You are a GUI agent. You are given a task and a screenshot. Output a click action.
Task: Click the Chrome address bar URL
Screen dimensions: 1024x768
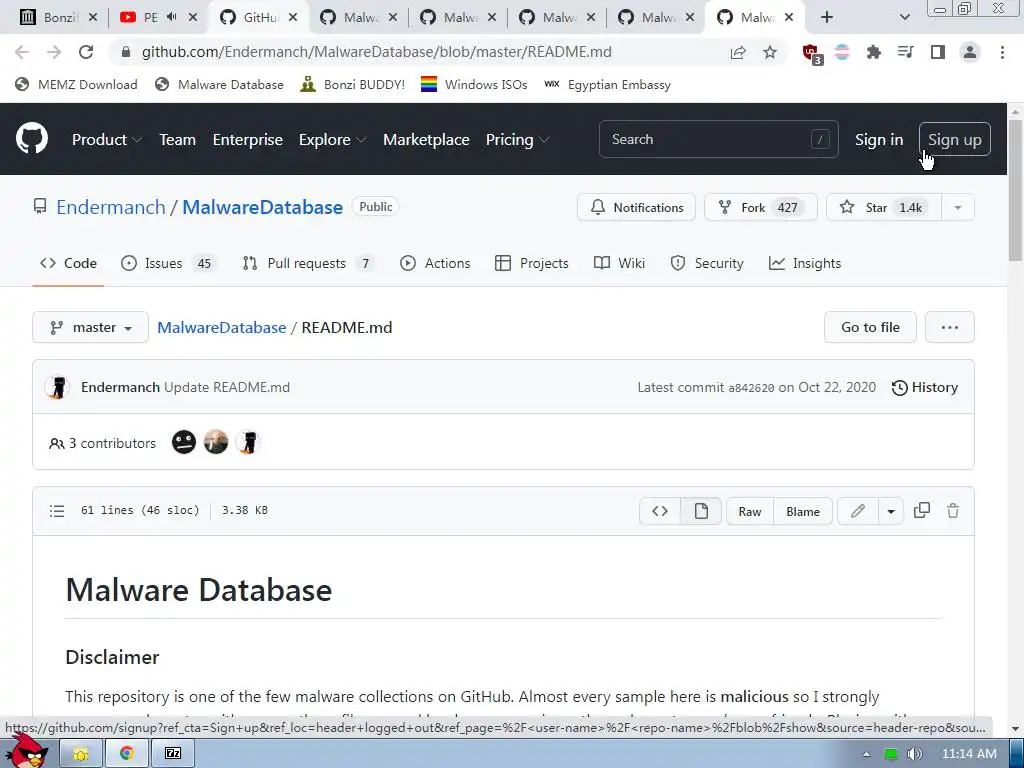(377, 52)
